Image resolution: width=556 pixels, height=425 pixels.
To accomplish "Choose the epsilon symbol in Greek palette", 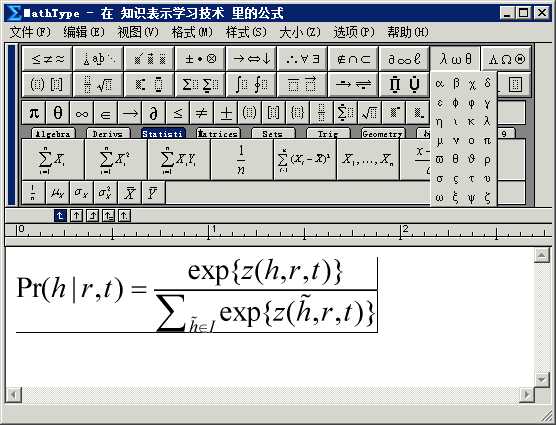I will point(439,103).
